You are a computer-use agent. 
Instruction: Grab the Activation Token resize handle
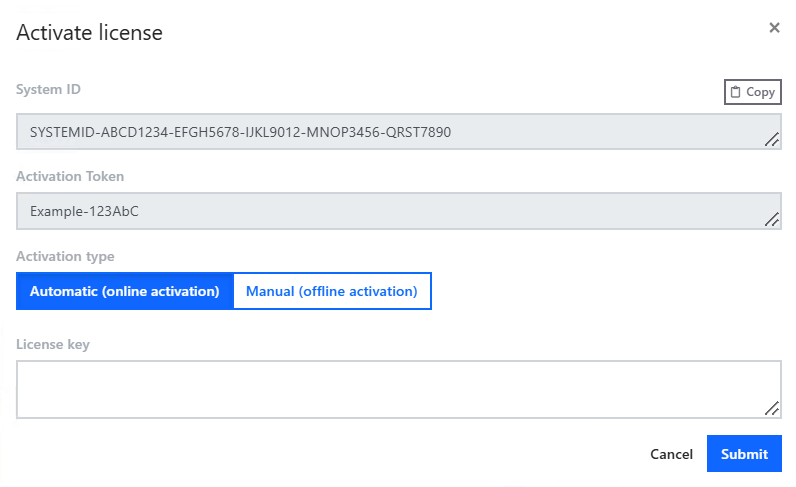pos(772,219)
